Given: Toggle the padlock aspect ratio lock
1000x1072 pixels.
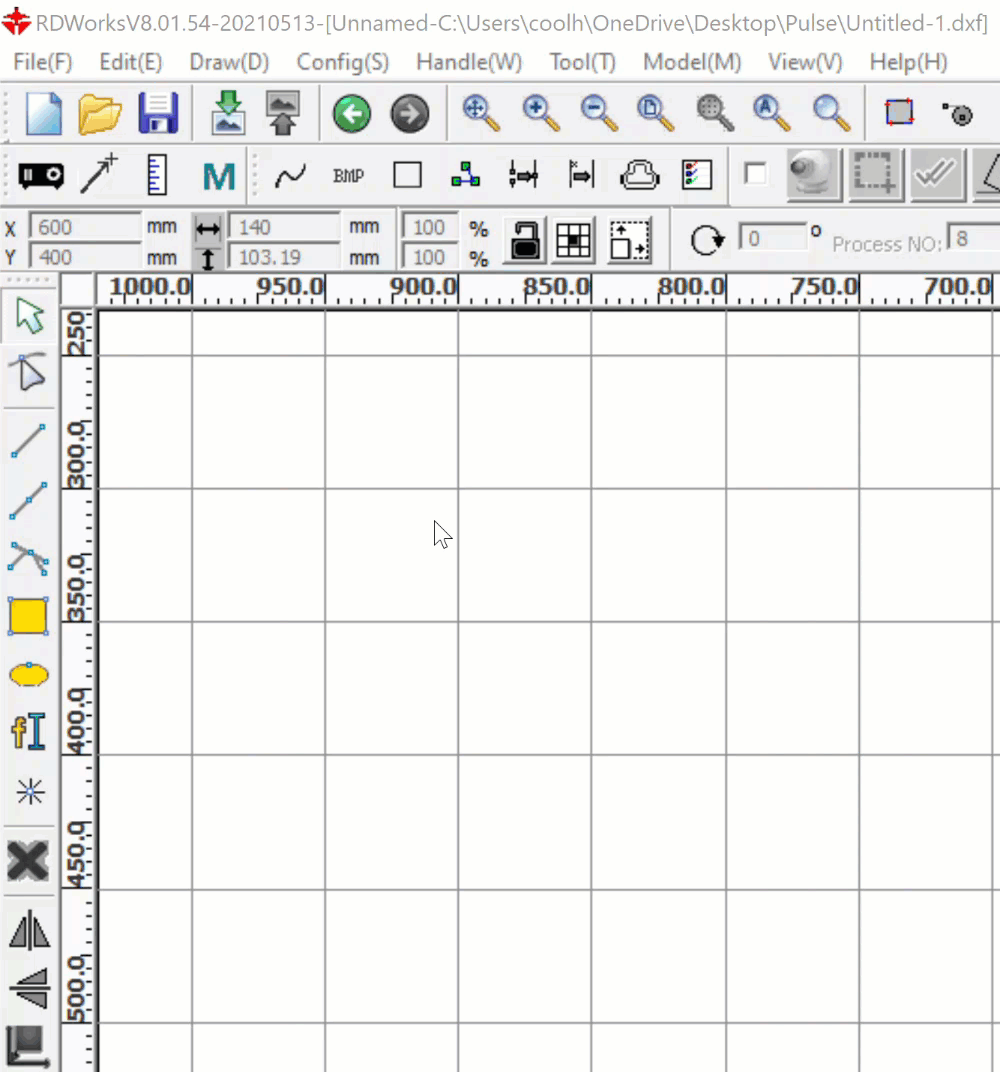Looking at the screenshot, I should [524, 241].
